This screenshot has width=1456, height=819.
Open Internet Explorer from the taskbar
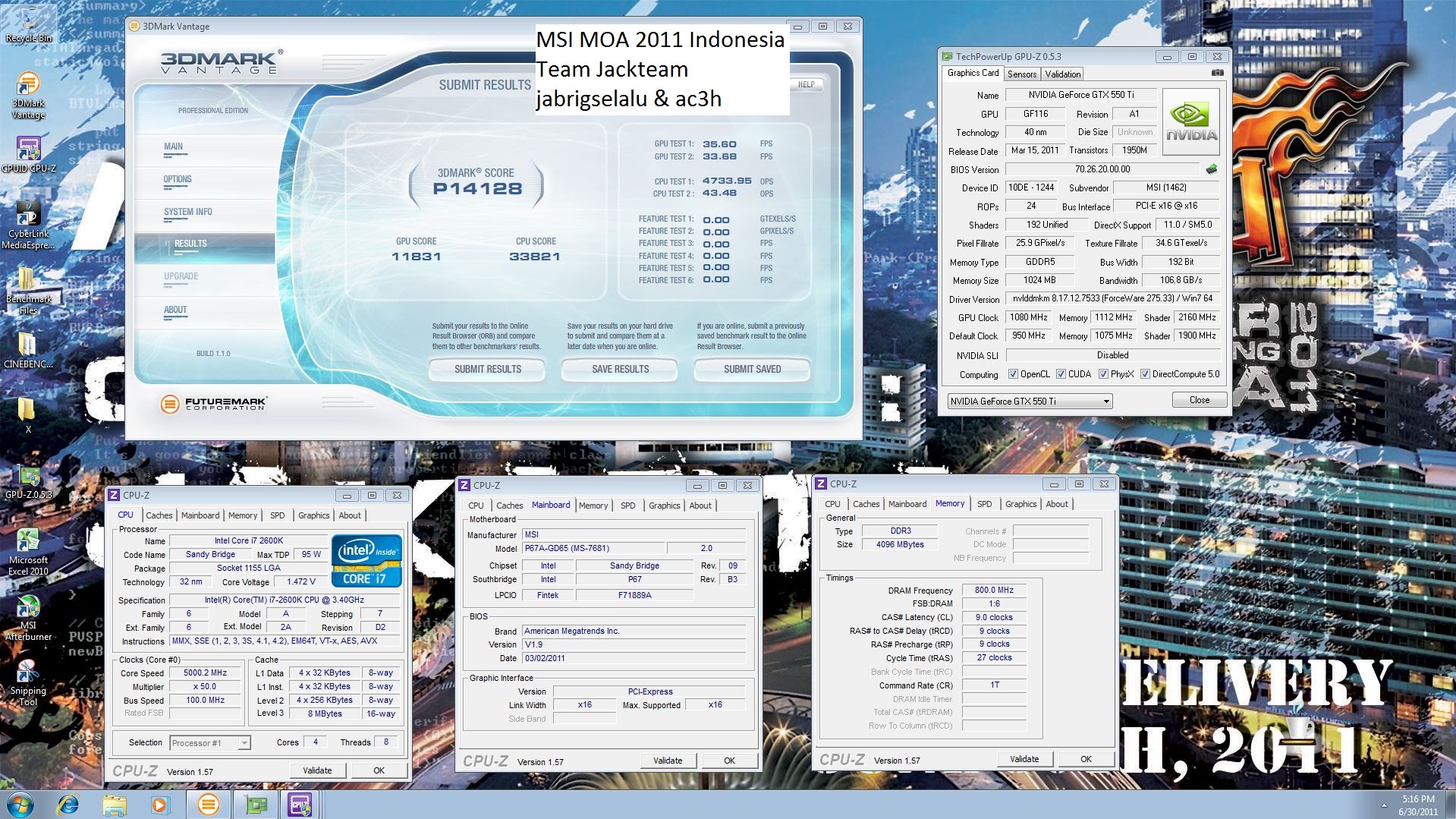coord(68,804)
